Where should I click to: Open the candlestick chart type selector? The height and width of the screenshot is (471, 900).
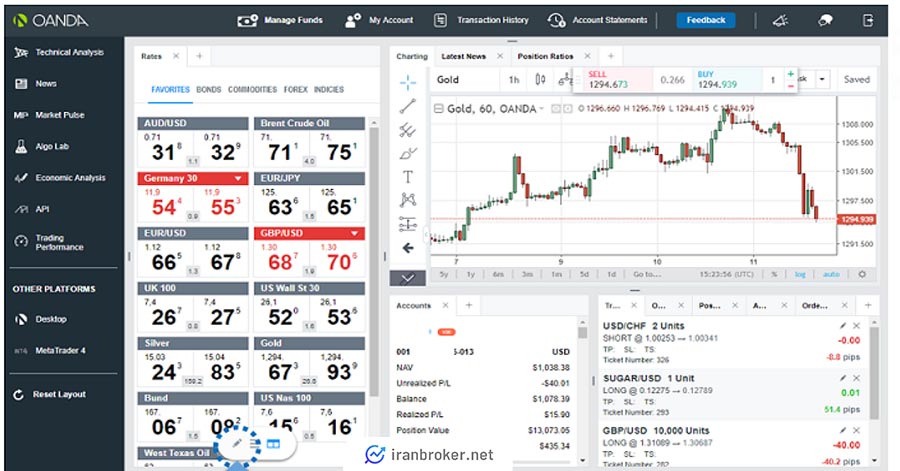[540, 80]
